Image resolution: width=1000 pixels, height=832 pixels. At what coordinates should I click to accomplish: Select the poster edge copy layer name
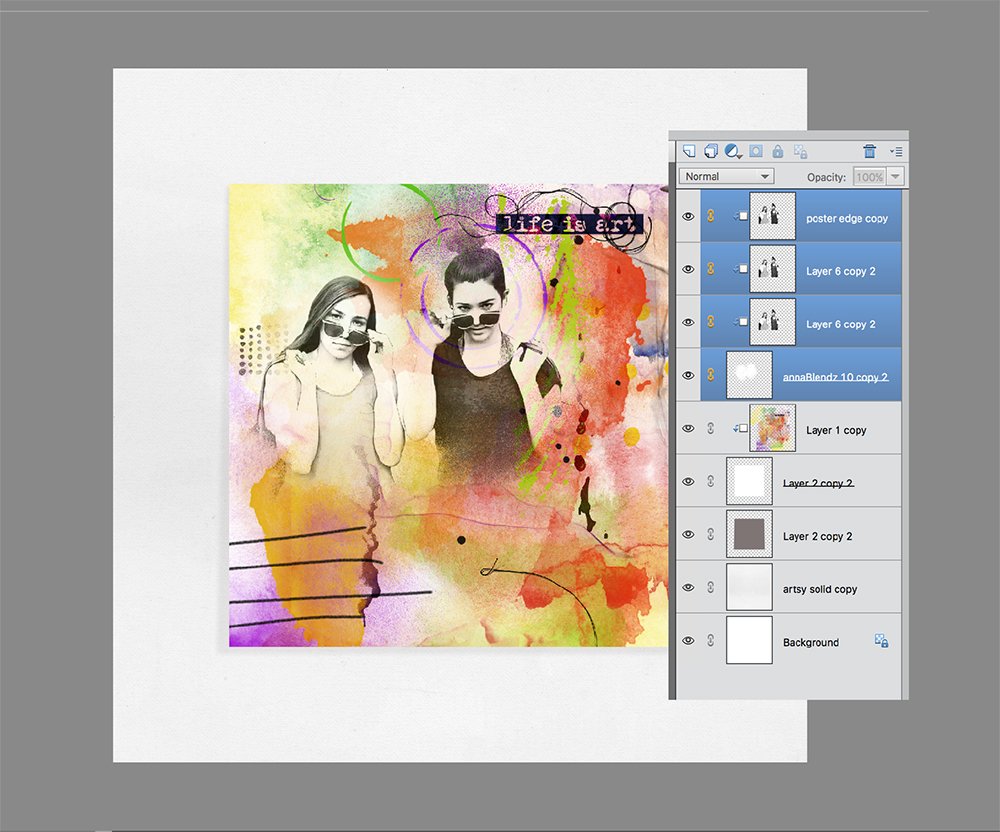tap(847, 218)
